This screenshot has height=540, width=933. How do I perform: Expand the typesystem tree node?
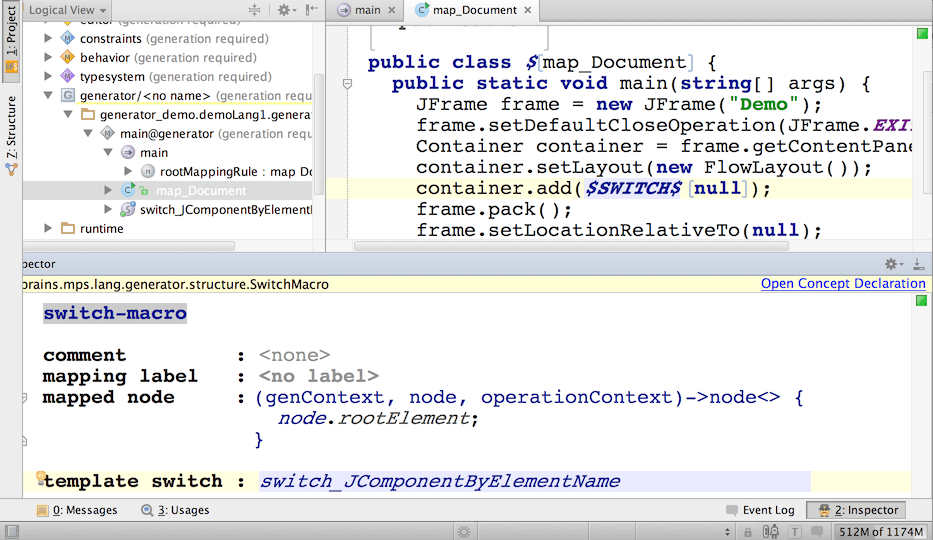pos(48,76)
